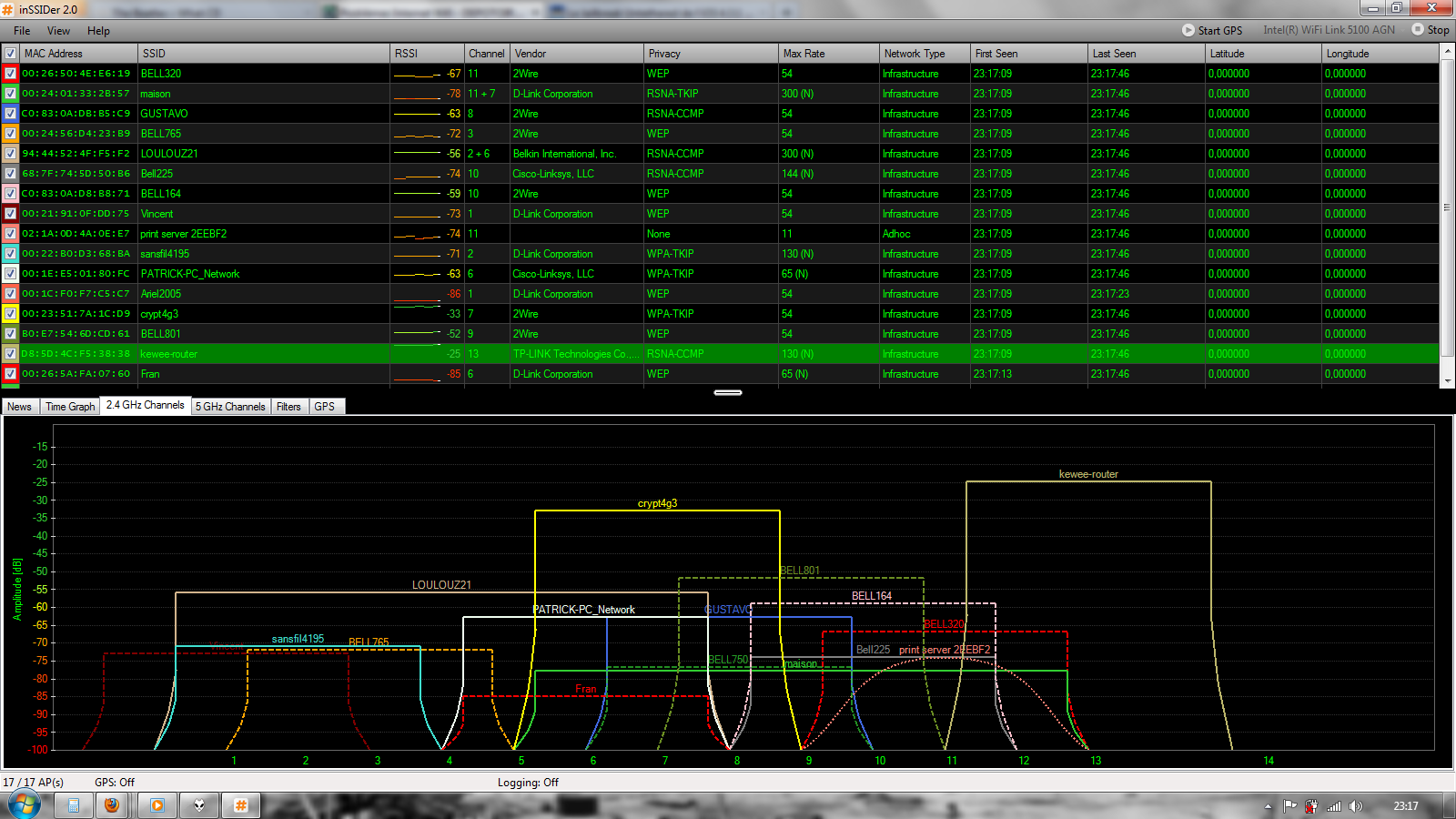Uncheck the BELL765 network checkbox
Screen dimensions: 1456x819
coord(10,134)
